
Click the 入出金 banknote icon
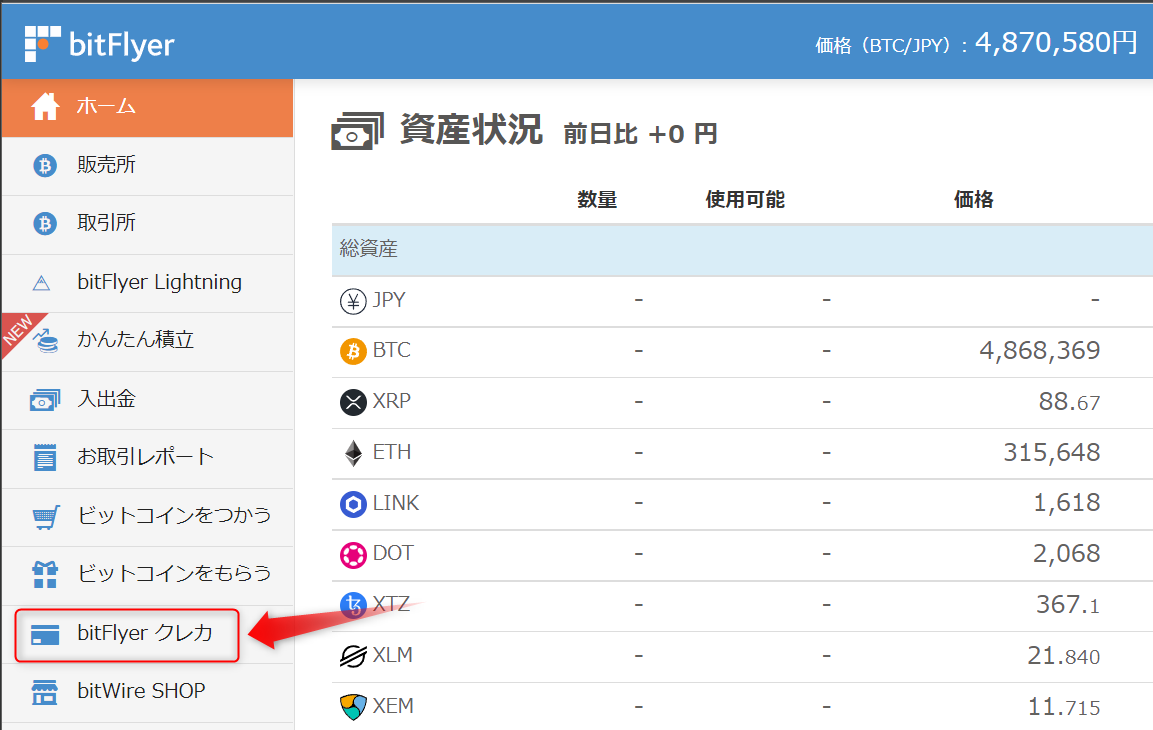(x=45, y=400)
